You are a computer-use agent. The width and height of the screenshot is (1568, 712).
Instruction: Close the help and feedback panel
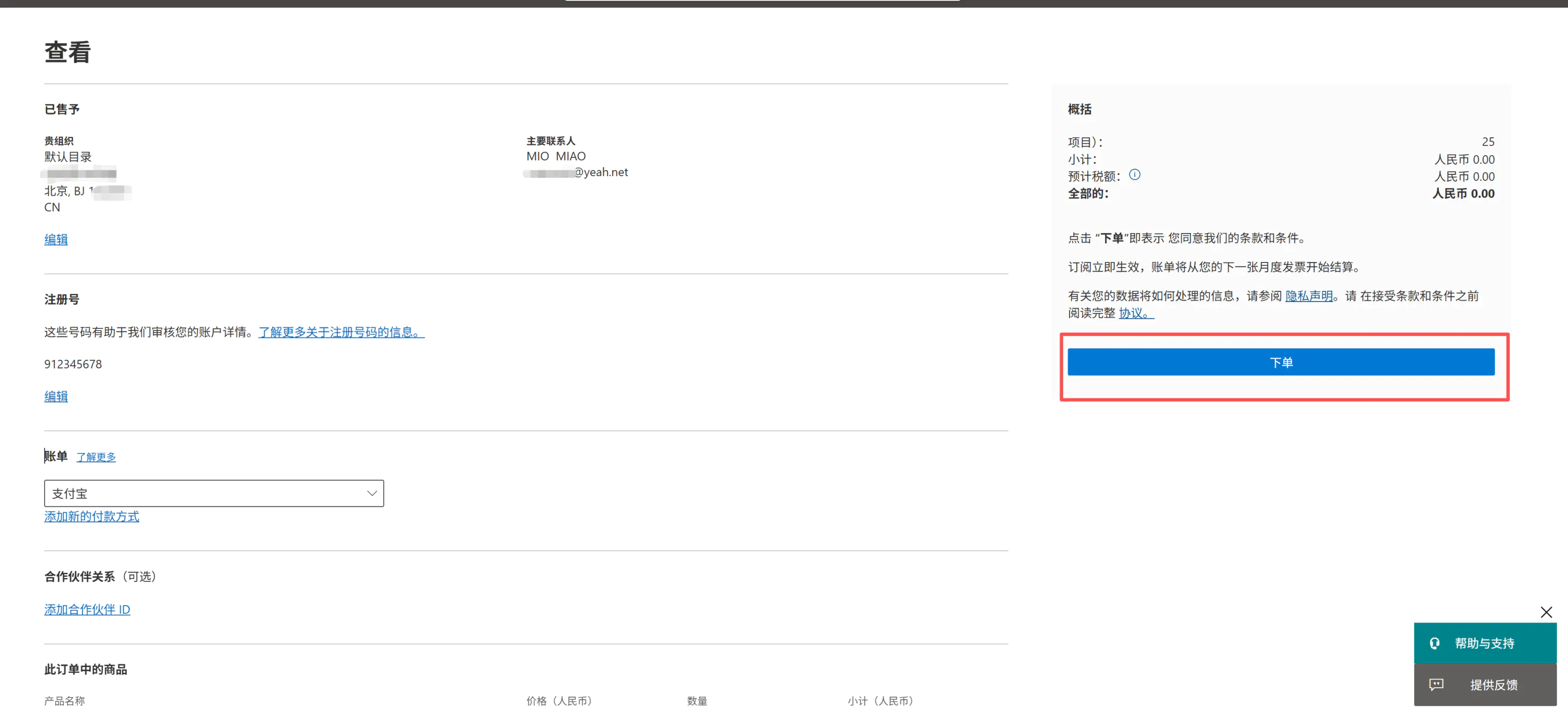(1546, 612)
